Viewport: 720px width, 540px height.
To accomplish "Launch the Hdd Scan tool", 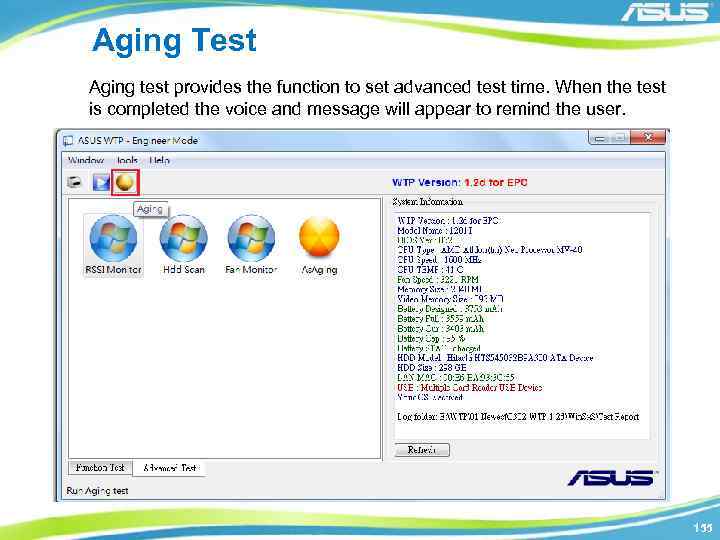I will (x=184, y=245).
